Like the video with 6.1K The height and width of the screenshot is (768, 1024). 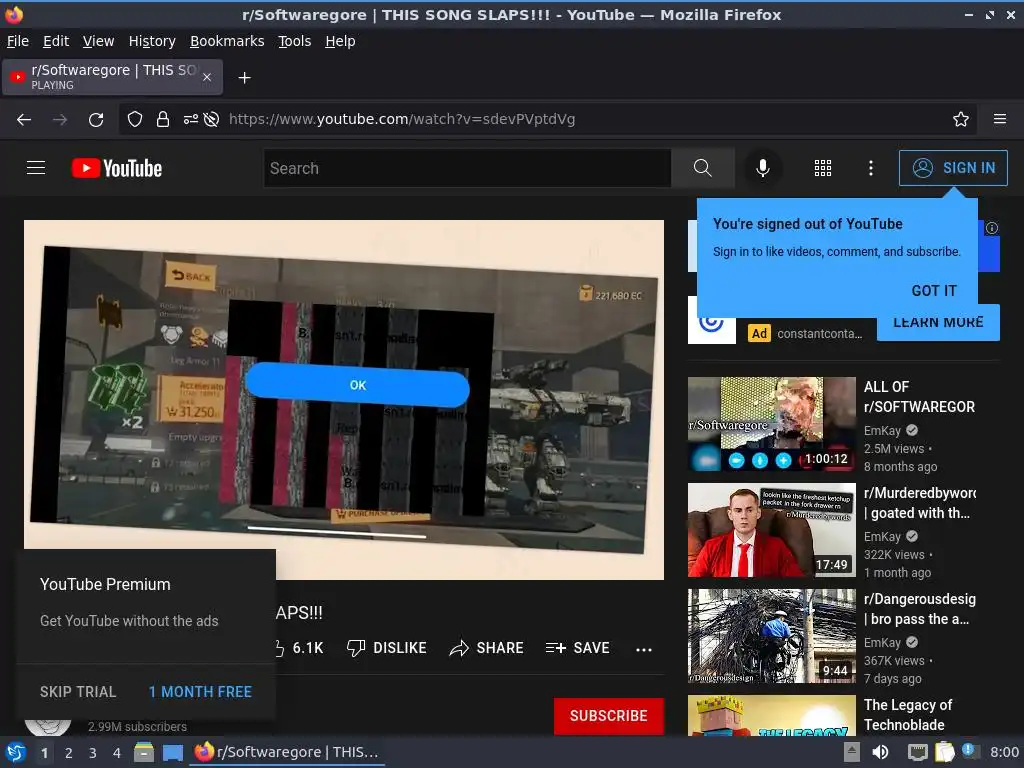(x=299, y=648)
